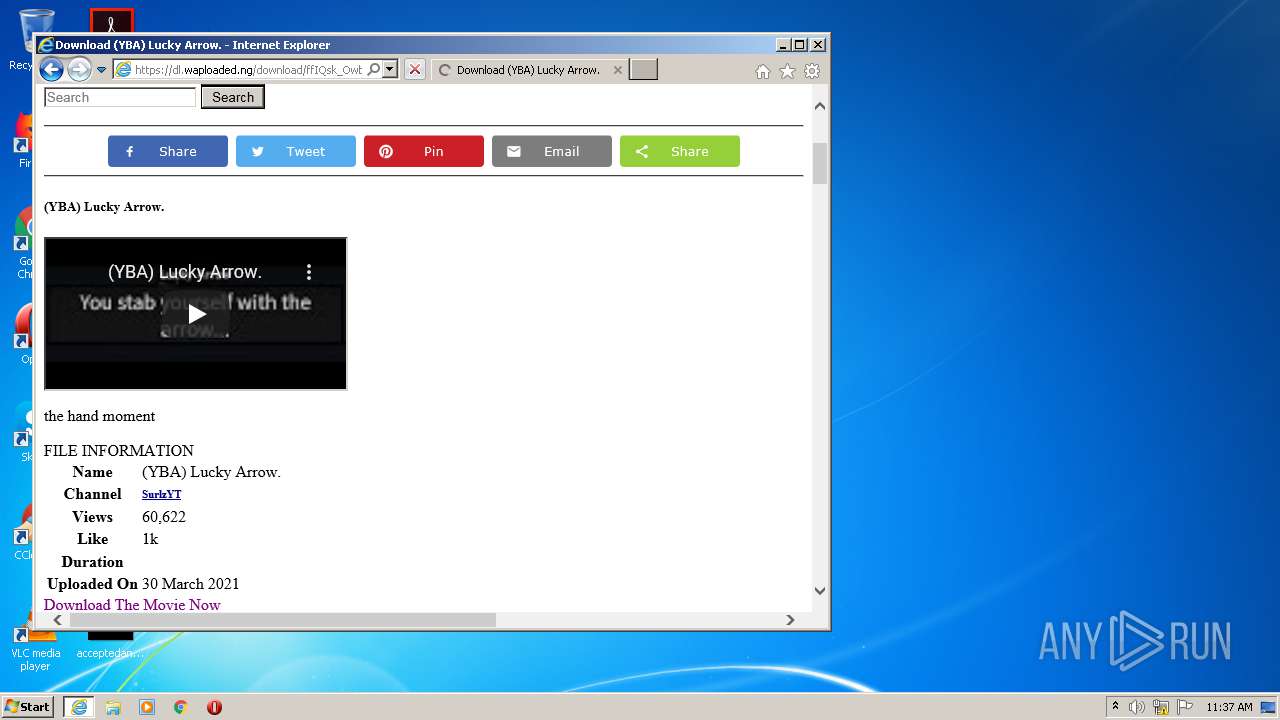Open Google Chrome taskbar icon
1280x720 pixels.
coord(181,707)
